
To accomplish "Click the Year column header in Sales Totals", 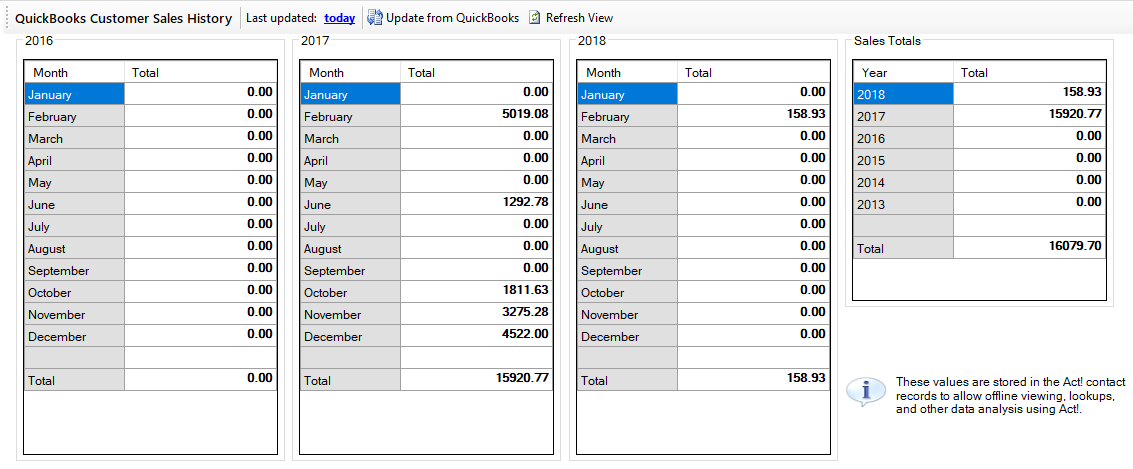I will pyautogui.click(x=904, y=72).
